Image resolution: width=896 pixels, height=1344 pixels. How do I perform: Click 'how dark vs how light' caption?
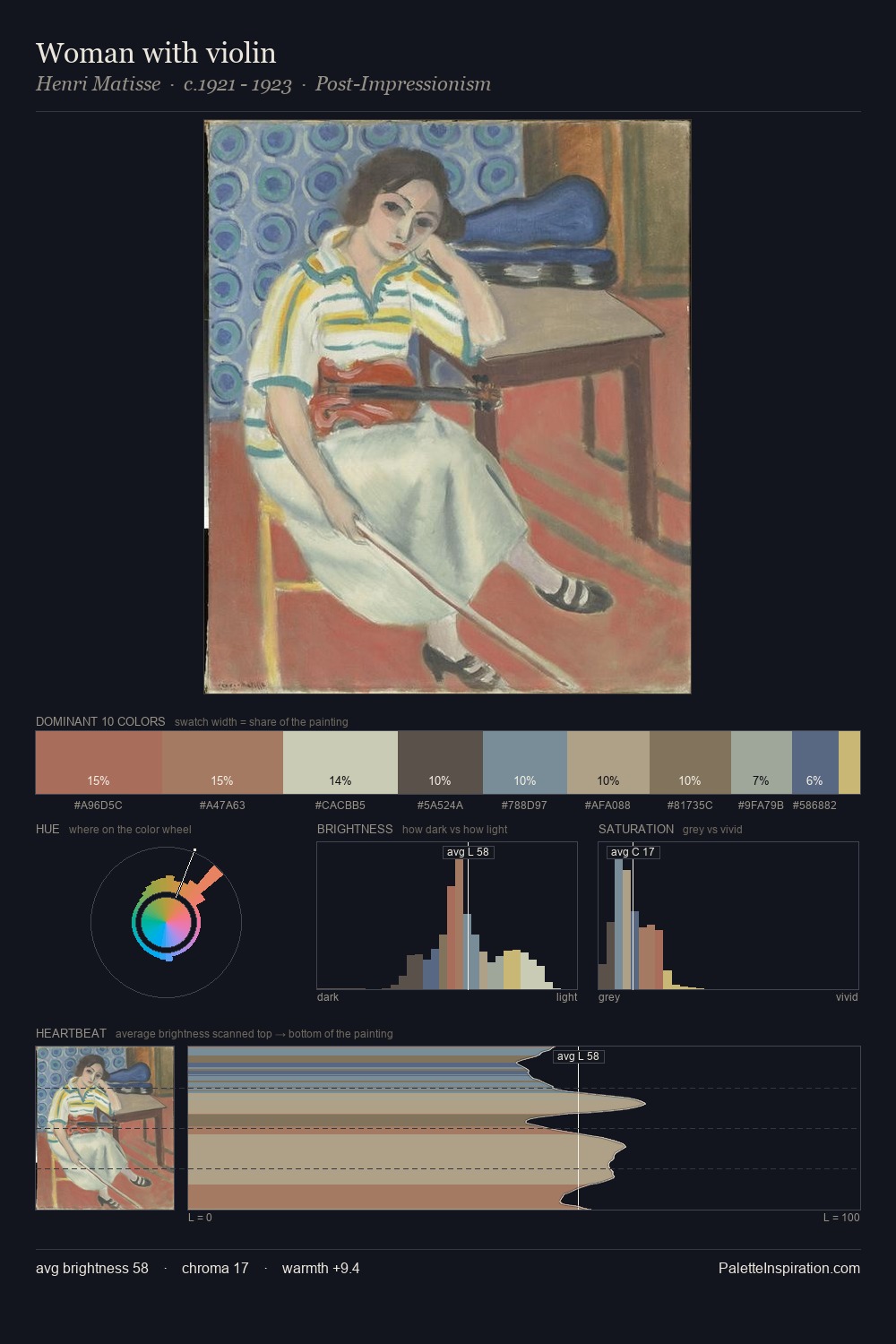point(455,830)
